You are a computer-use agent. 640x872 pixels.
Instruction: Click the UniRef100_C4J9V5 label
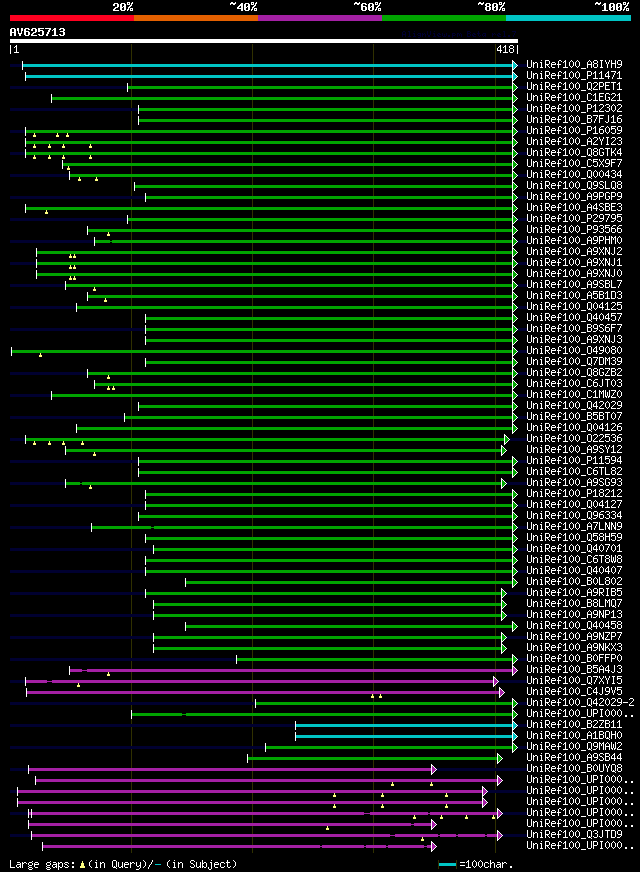[574, 692]
